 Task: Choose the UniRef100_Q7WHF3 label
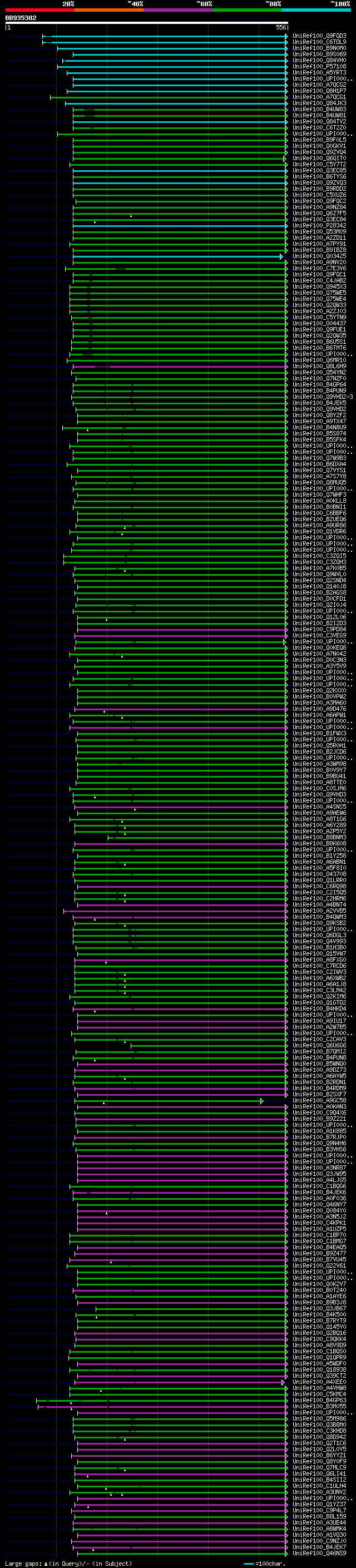(319, 495)
